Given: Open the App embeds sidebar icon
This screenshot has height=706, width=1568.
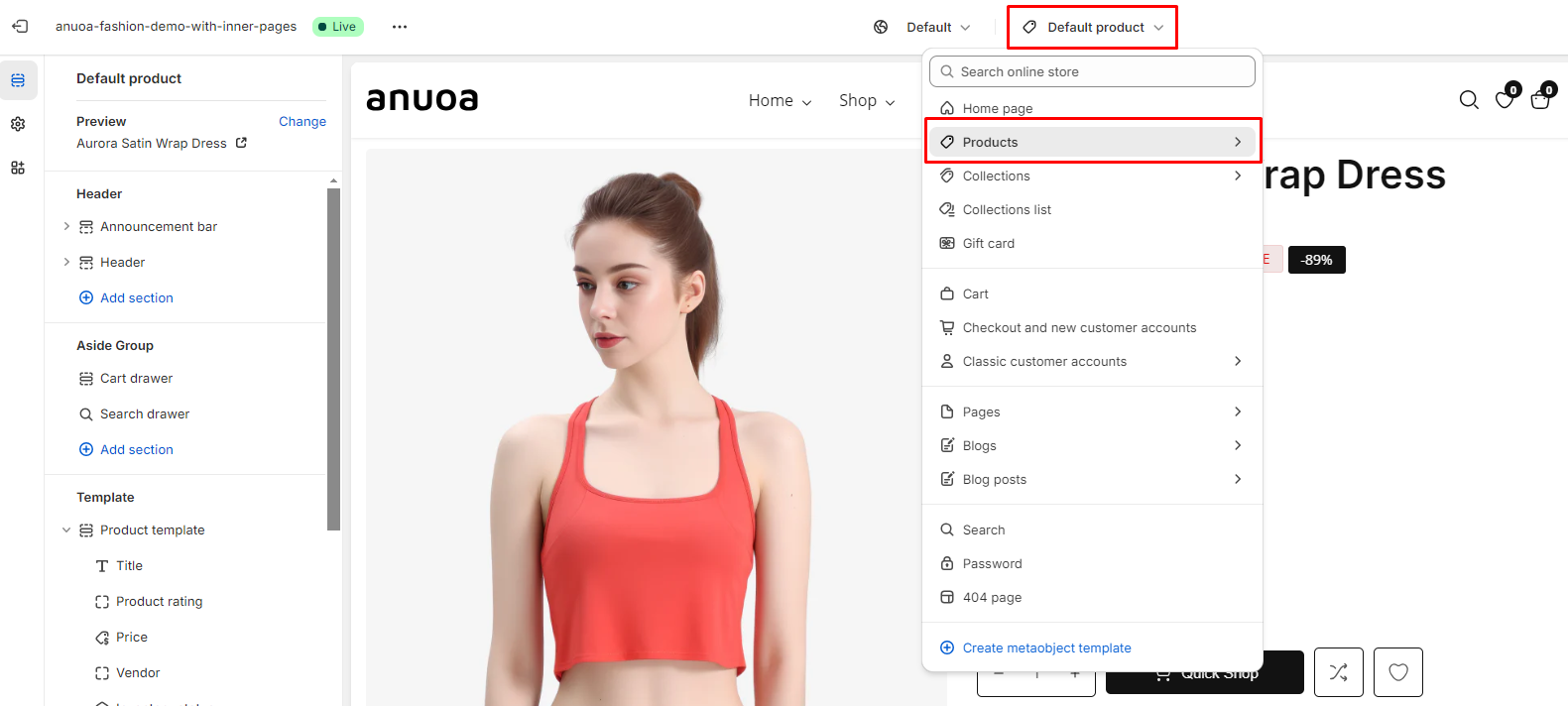Looking at the screenshot, I should click(x=18, y=168).
